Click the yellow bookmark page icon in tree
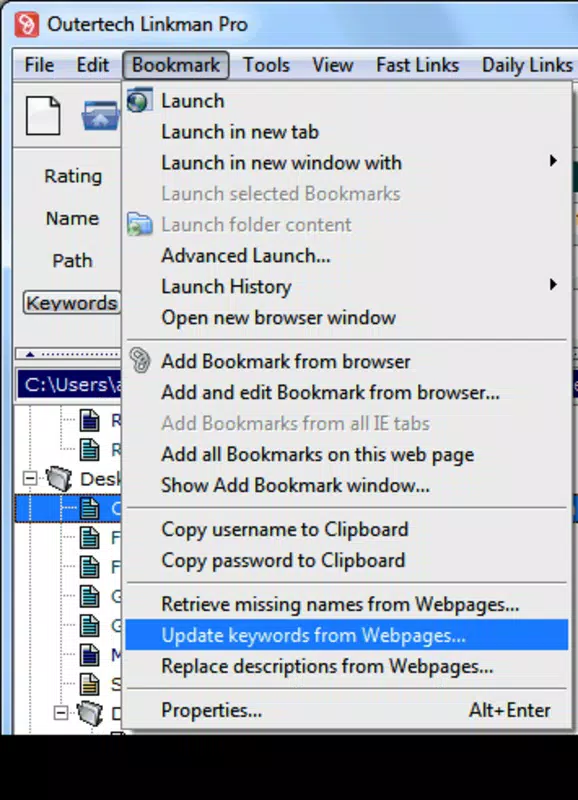578x800 pixels. (x=90, y=684)
